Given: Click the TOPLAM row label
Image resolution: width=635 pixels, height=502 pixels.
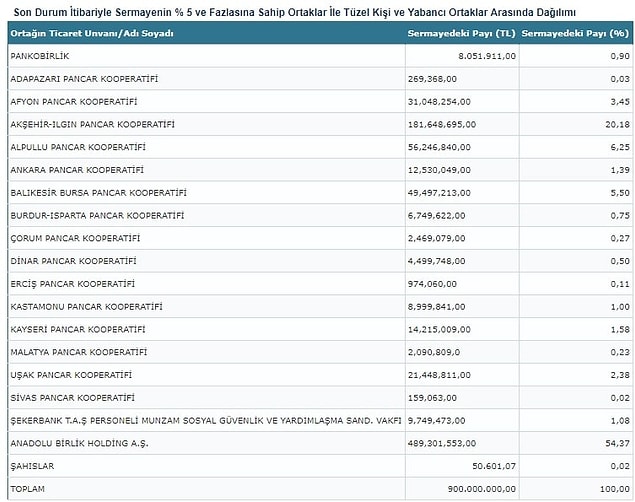Looking at the screenshot, I should (28, 488).
